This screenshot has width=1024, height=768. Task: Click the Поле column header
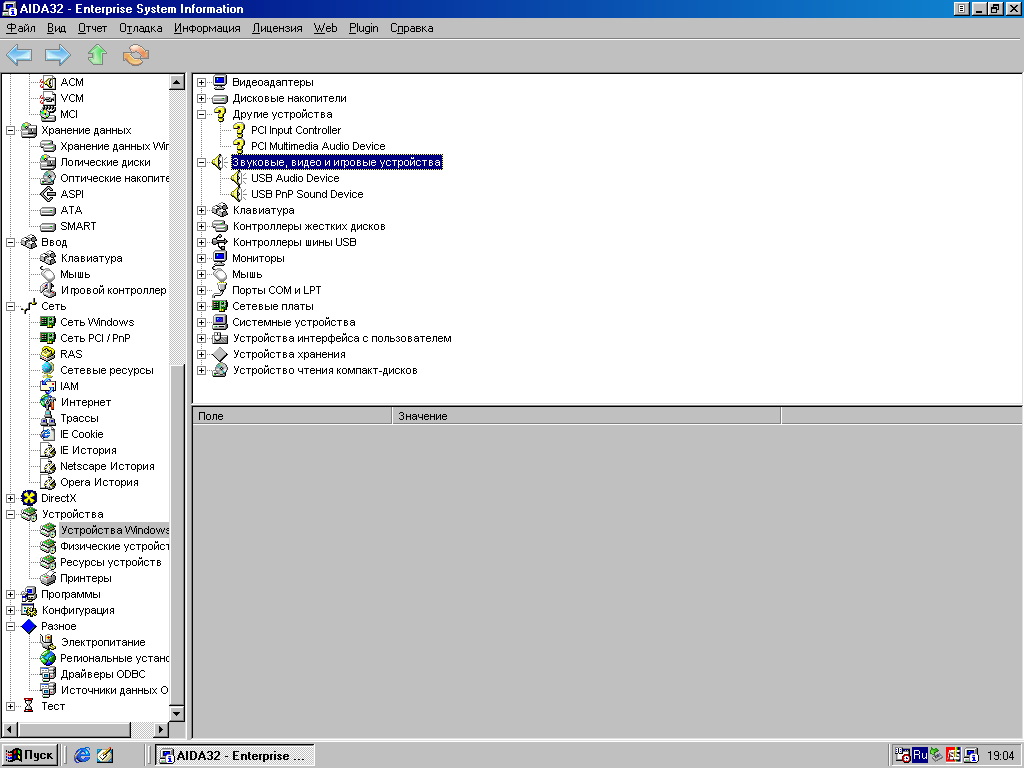tap(292, 416)
